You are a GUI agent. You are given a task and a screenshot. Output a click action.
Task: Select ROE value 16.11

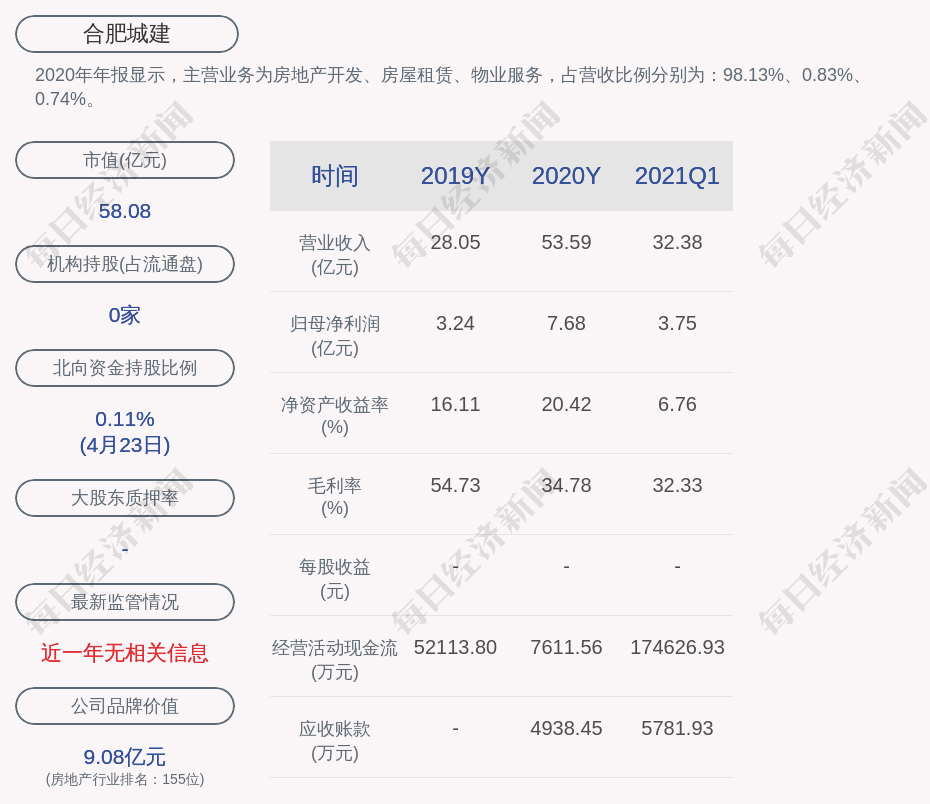(x=455, y=404)
